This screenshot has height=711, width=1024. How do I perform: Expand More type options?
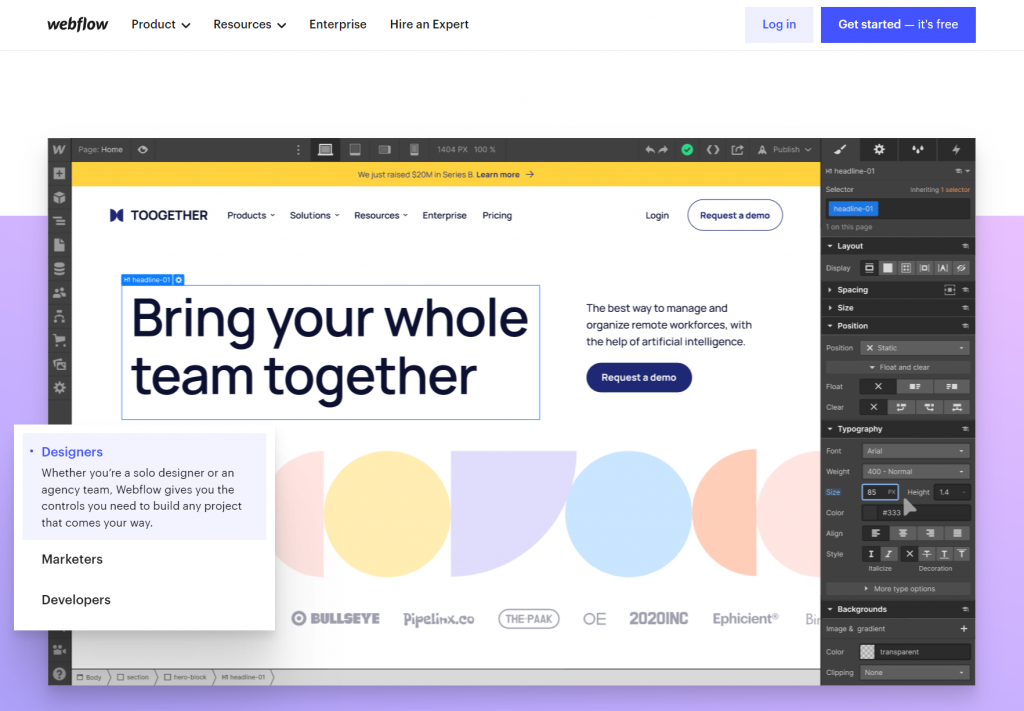point(898,589)
